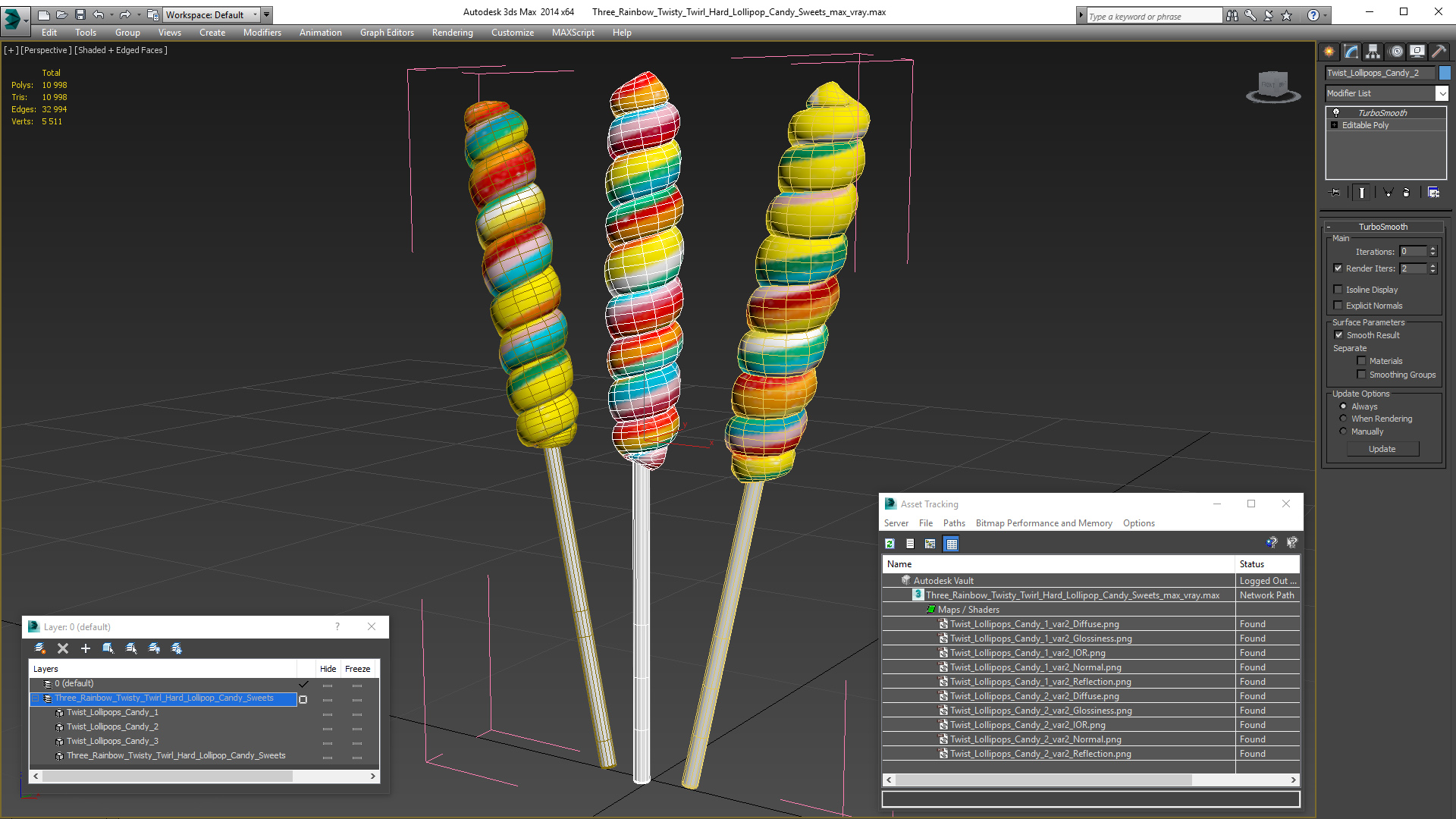Click Add Selected Objects plus icon

tap(86, 648)
